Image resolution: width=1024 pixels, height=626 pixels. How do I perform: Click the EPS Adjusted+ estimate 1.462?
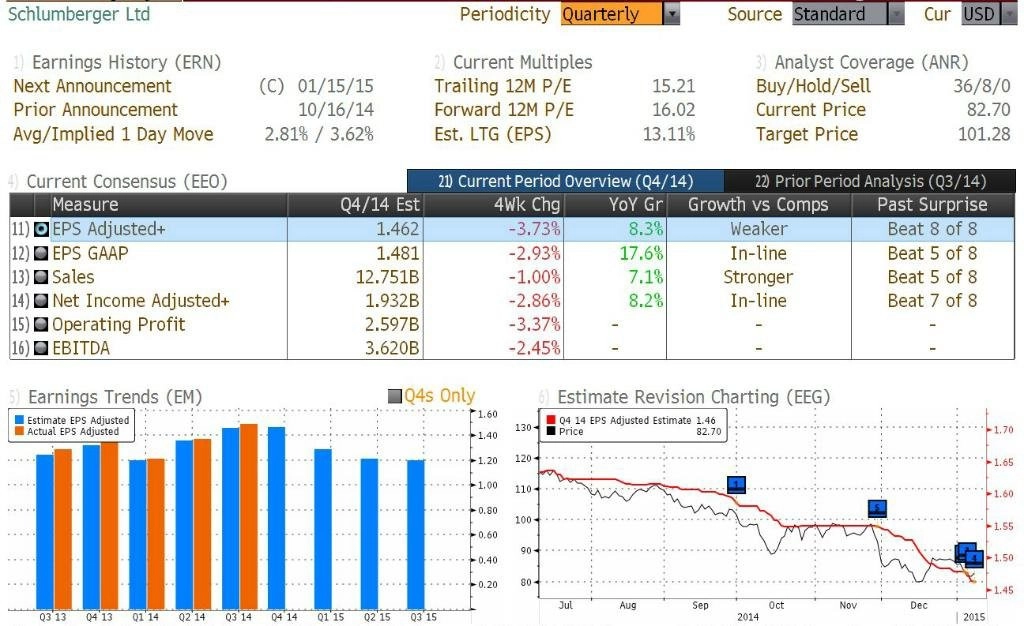pos(398,229)
